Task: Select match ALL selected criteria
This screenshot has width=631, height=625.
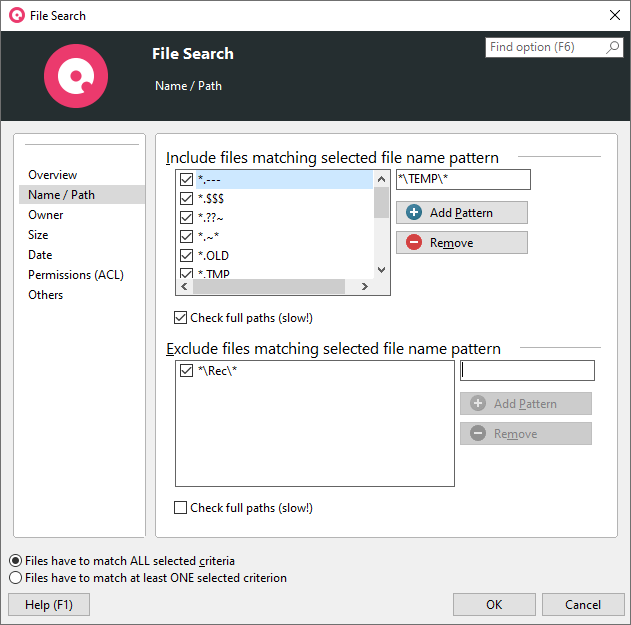Action: point(15,561)
